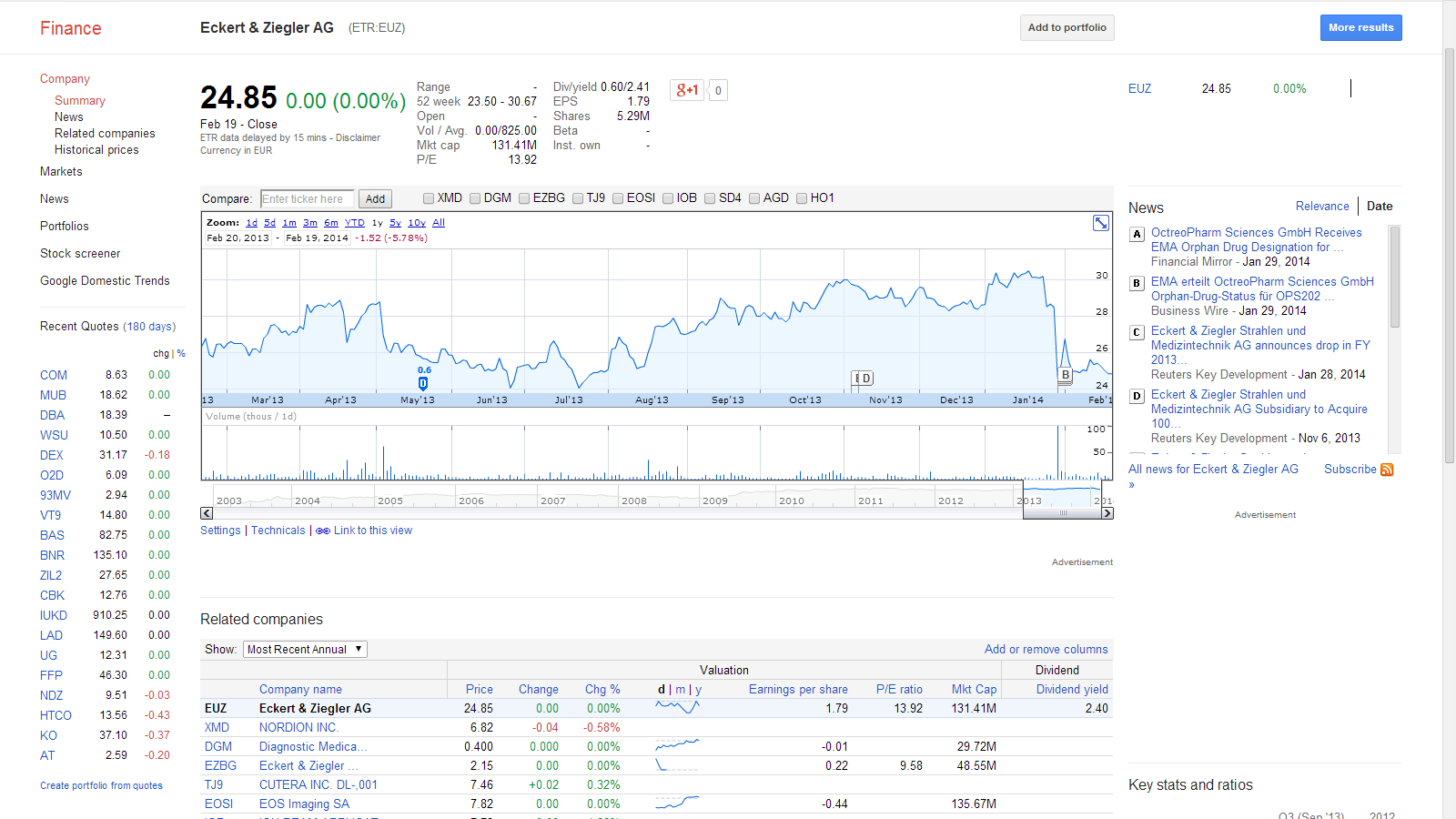
Task: Set chart zoom to 6m
Action: [x=331, y=223]
